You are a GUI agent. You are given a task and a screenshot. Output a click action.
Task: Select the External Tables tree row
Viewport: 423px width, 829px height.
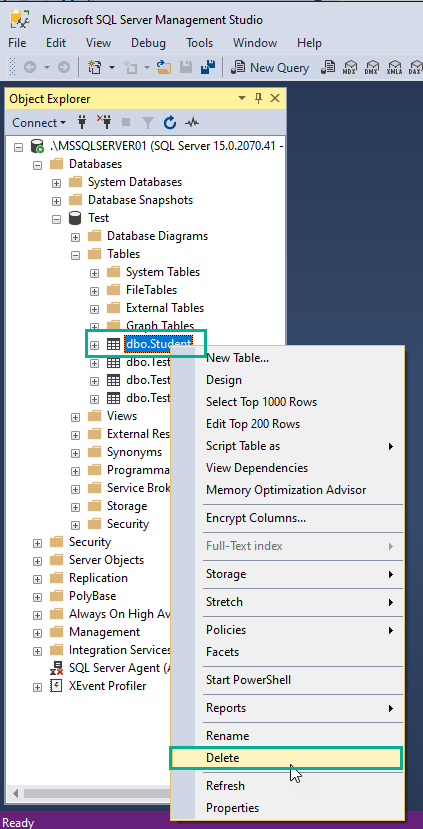coord(165,308)
